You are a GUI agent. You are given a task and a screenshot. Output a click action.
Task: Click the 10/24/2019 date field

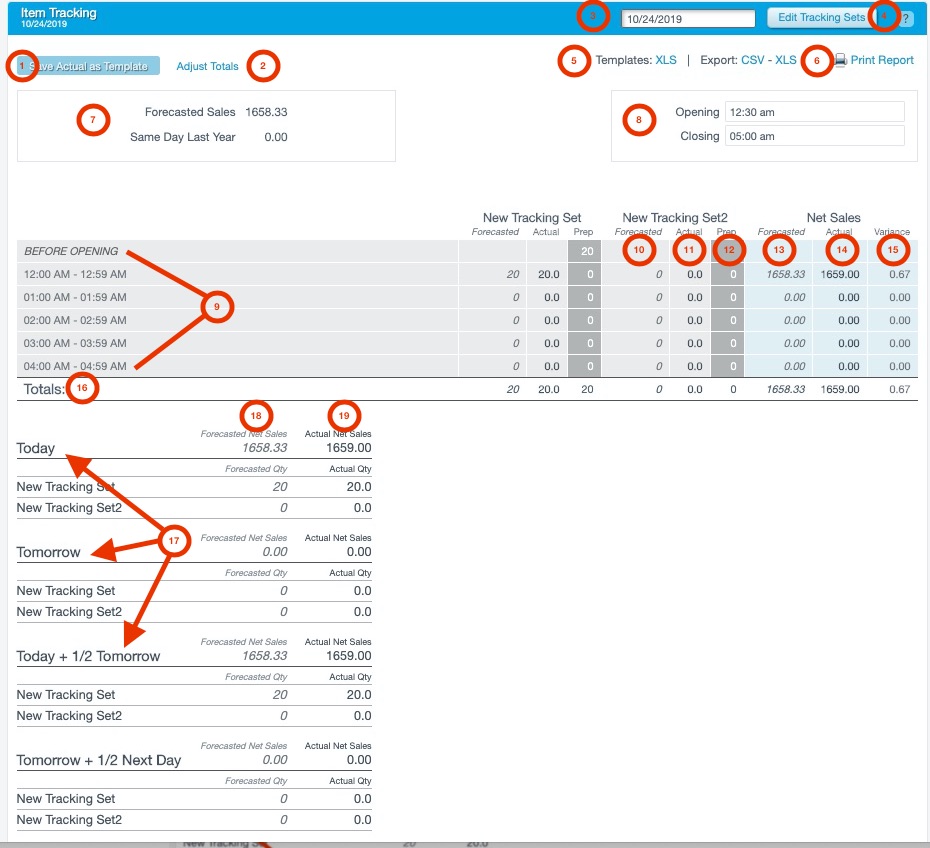[x=688, y=18]
